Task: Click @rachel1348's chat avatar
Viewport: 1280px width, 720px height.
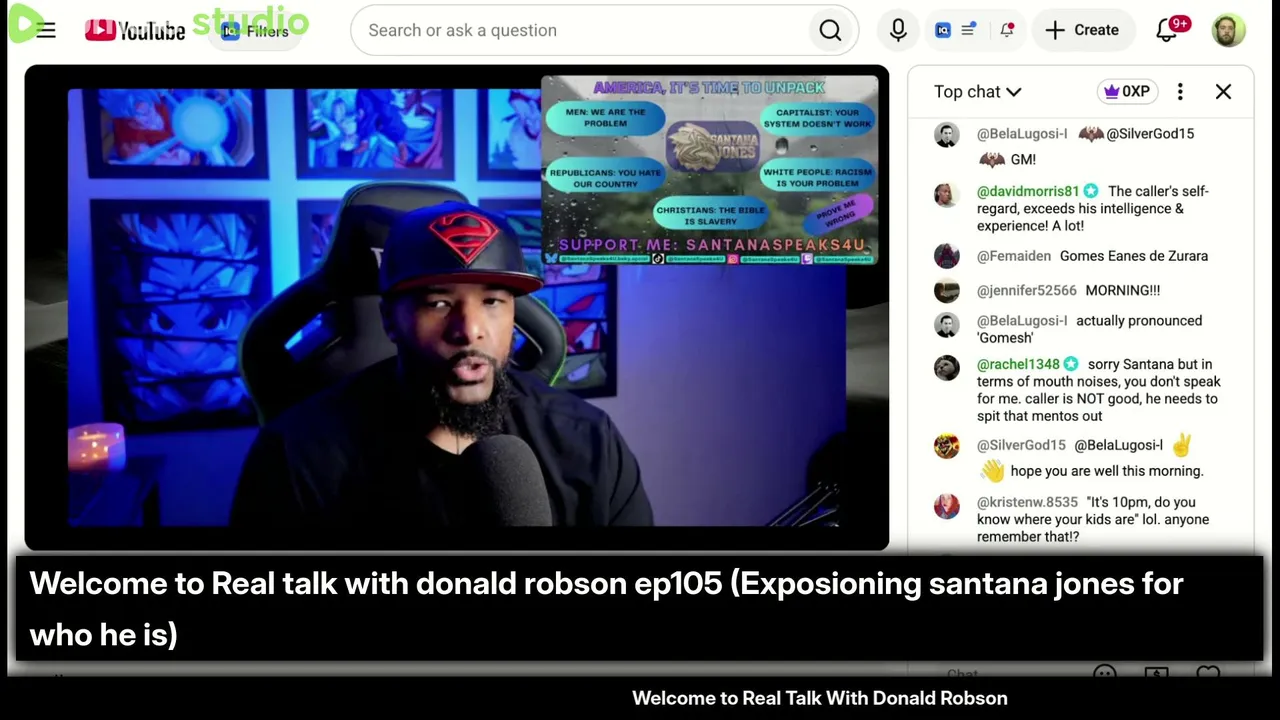Action: pyautogui.click(x=946, y=368)
